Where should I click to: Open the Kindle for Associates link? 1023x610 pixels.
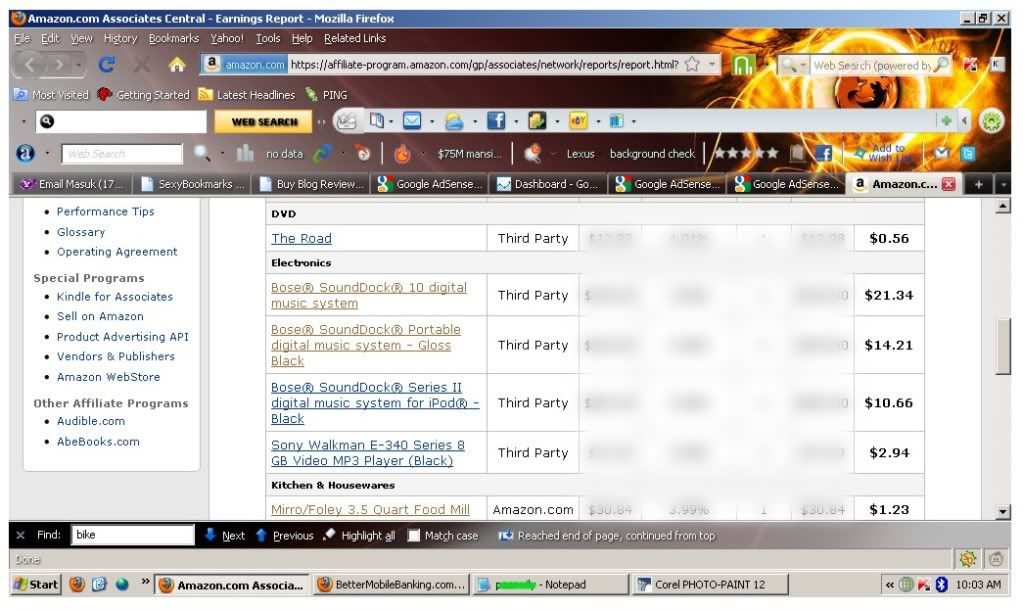click(114, 297)
